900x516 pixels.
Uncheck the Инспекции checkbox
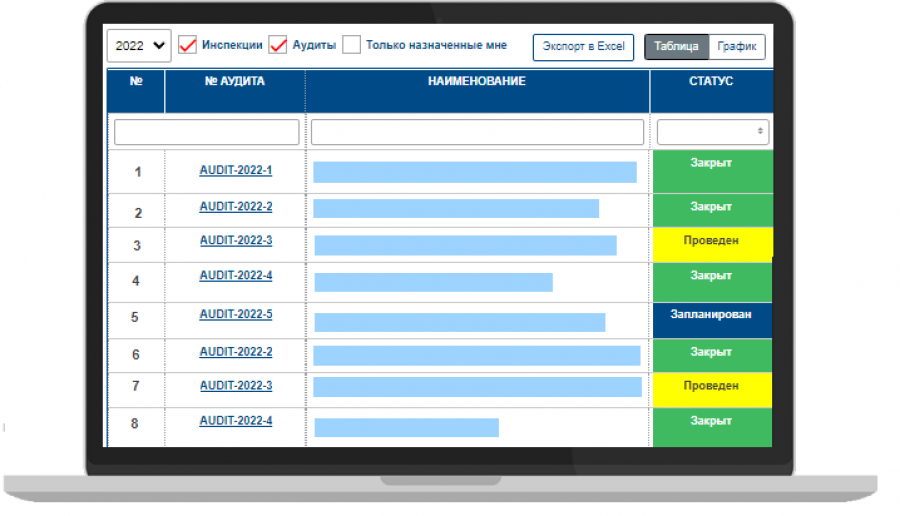[x=188, y=45]
